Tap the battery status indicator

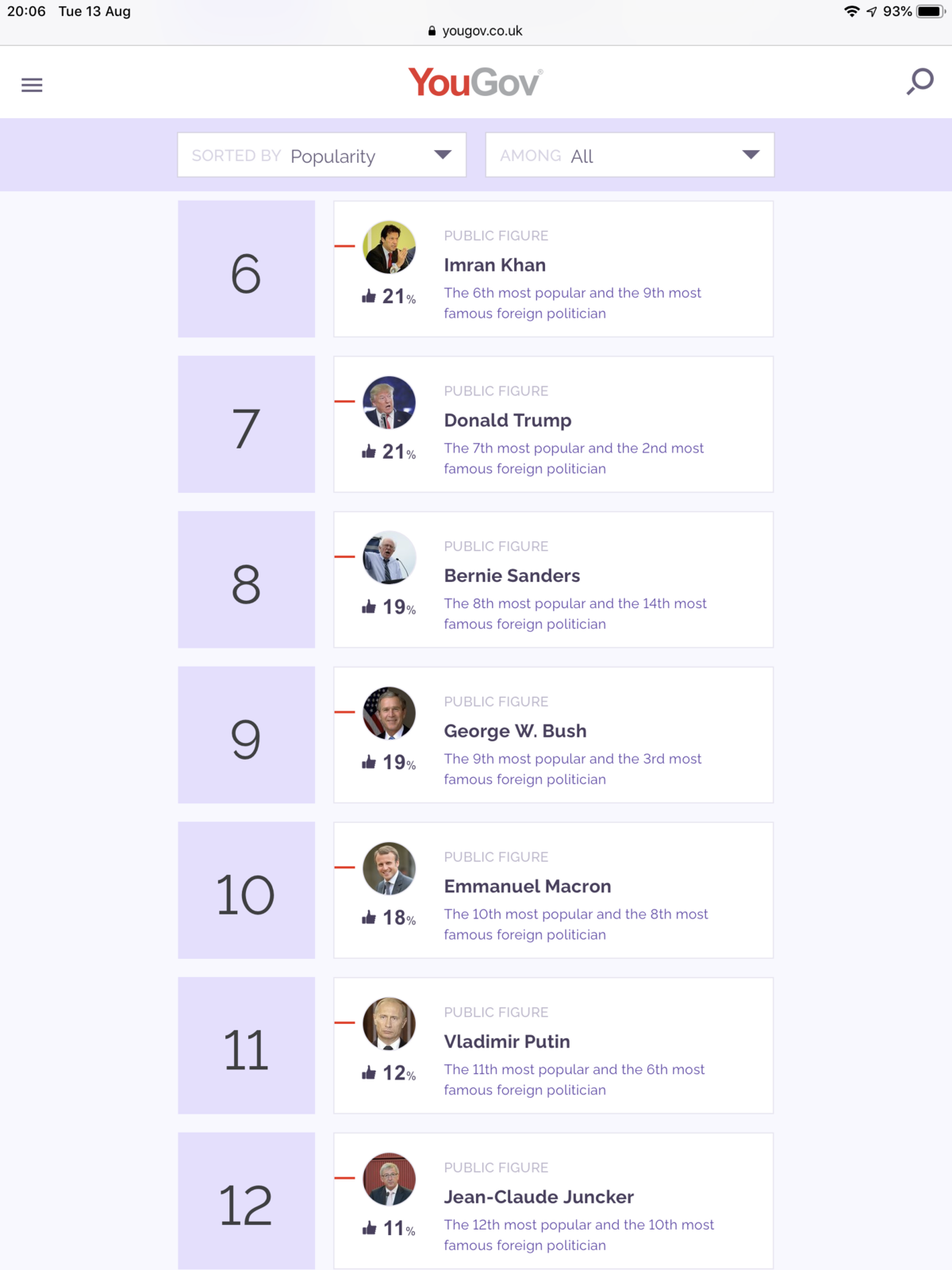click(930, 11)
